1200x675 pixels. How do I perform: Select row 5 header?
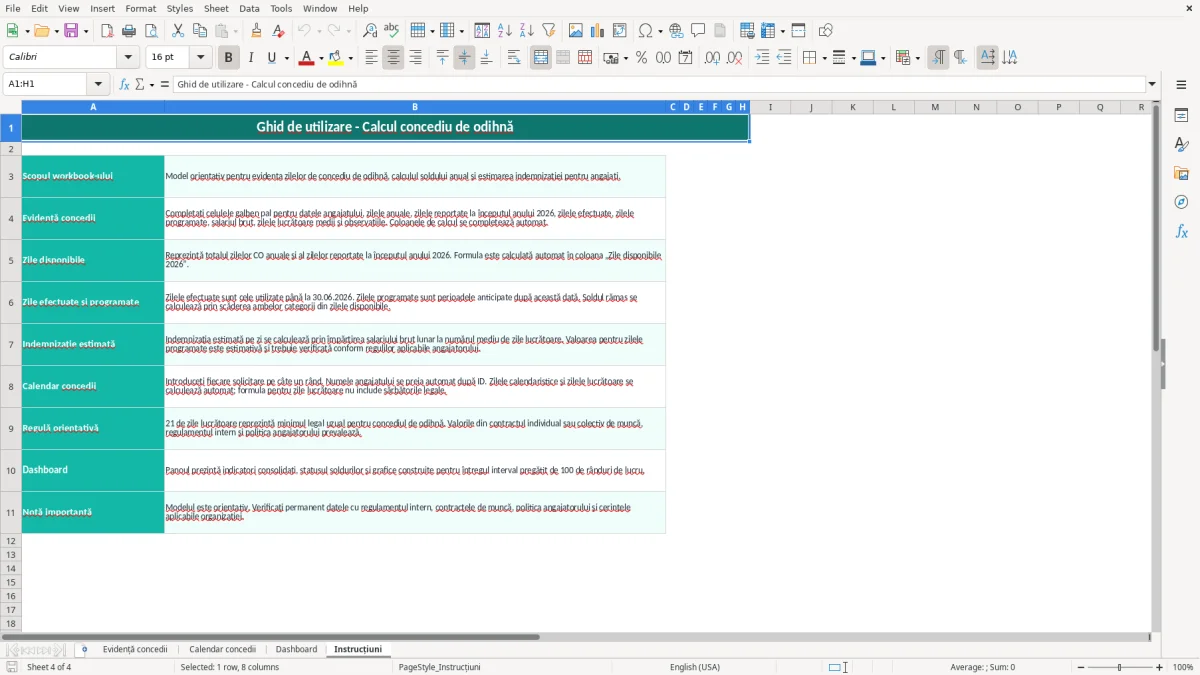(x=11, y=260)
